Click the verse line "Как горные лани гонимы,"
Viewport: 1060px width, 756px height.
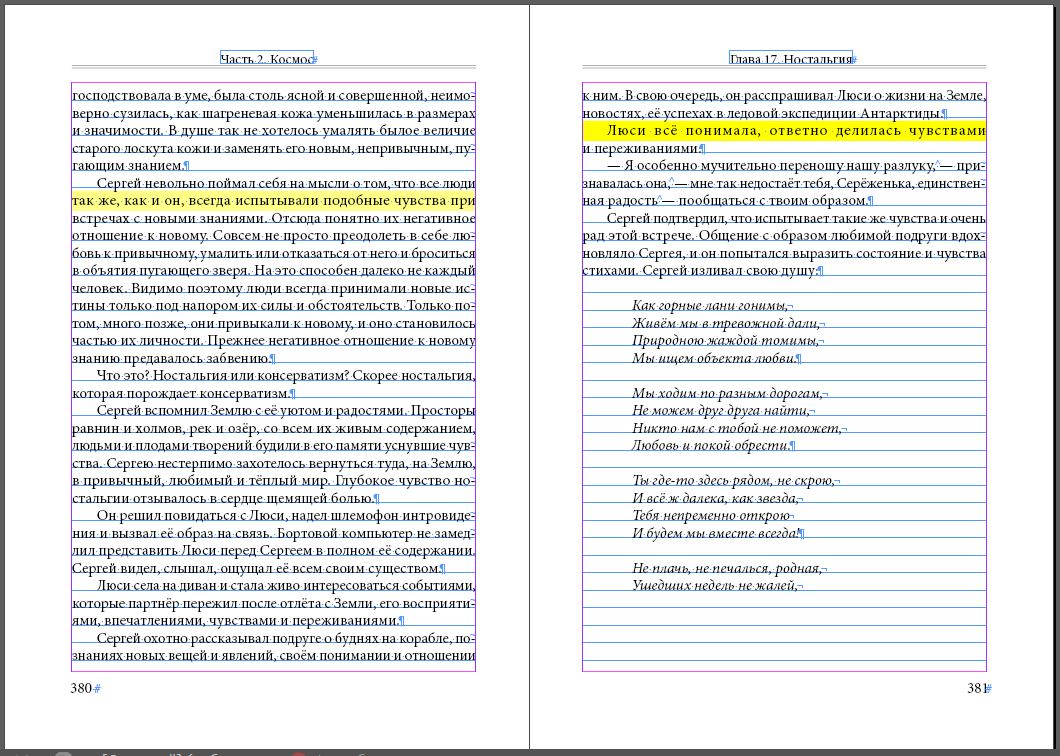pyautogui.click(x=710, y=306)
